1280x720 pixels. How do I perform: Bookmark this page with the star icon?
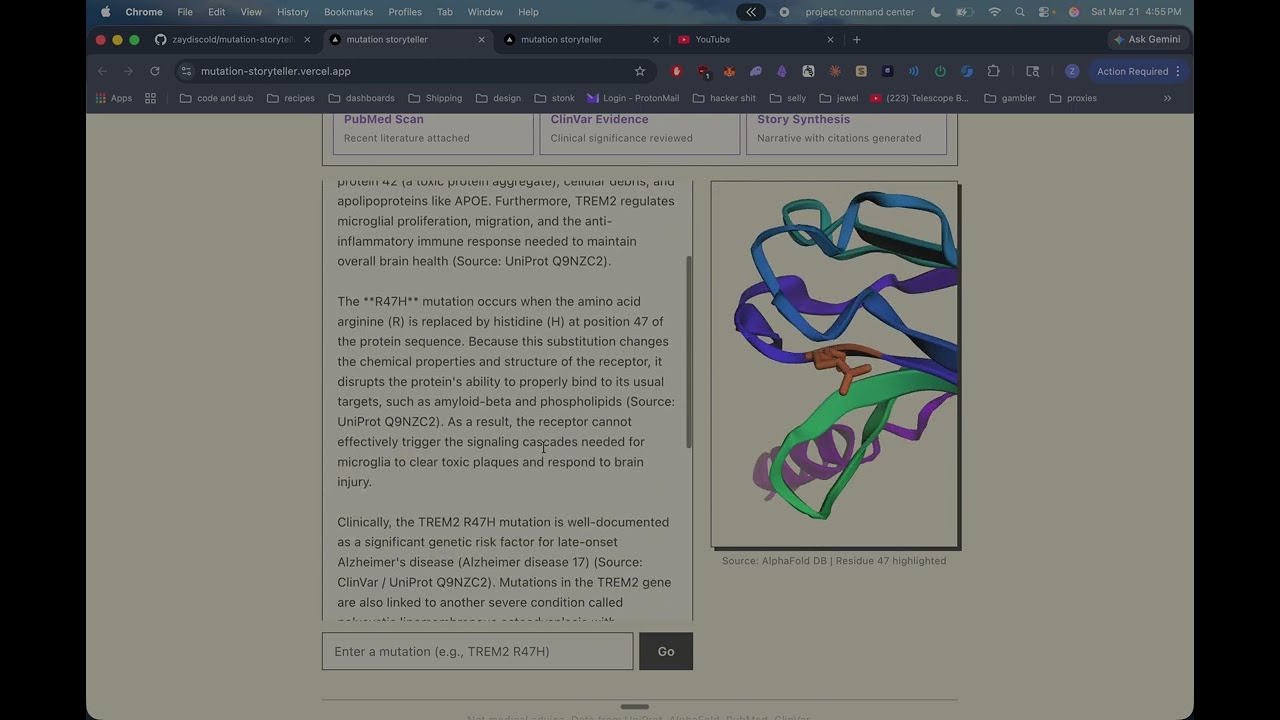pos(640,71)
